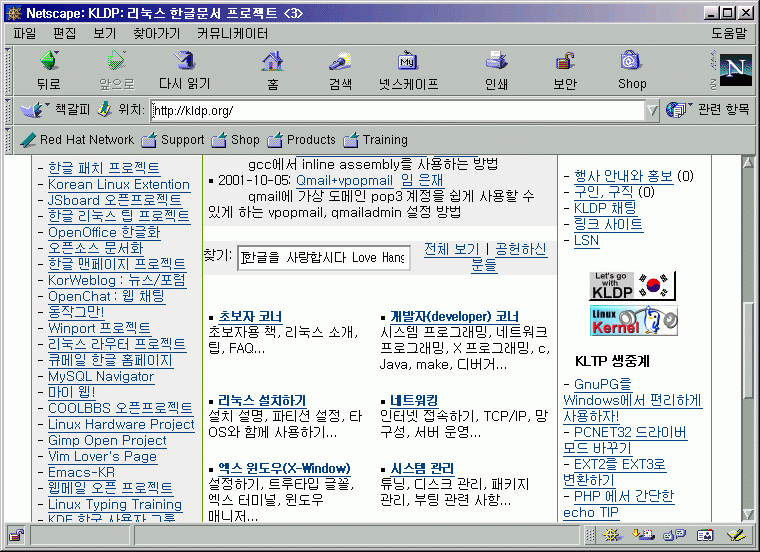760x552 pixels.
Task: Expand the URL history dropdown arrow
Action: point(652,110)
